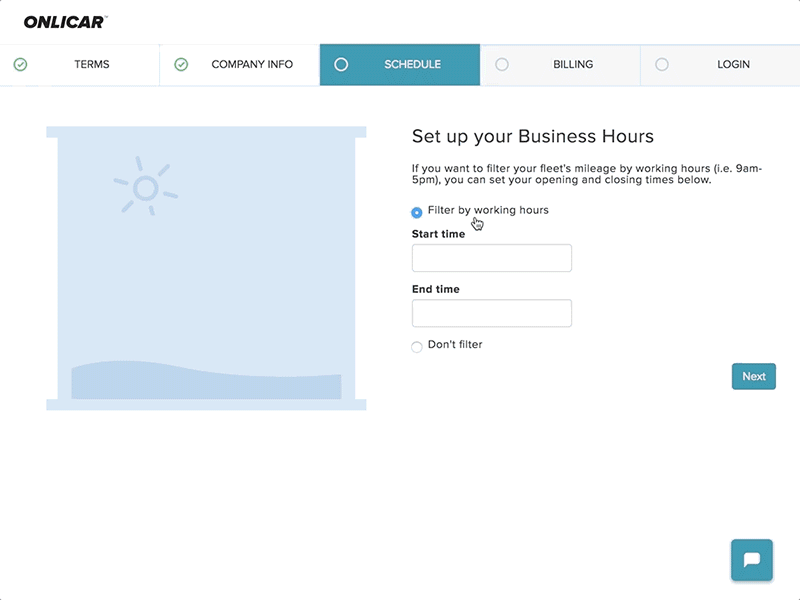Click the Terms step green checkmark icon
The height and width of the screenshot is (600, 800).
click(20, 64)
